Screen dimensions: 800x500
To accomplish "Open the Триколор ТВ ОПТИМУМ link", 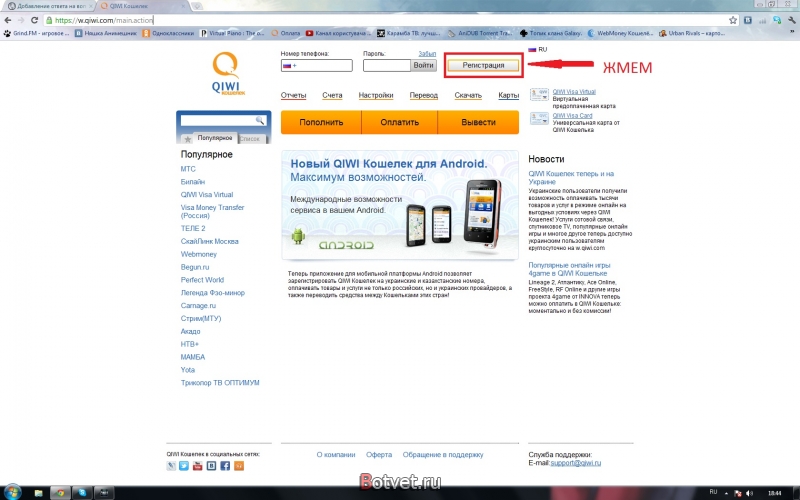I will (220, 383).
